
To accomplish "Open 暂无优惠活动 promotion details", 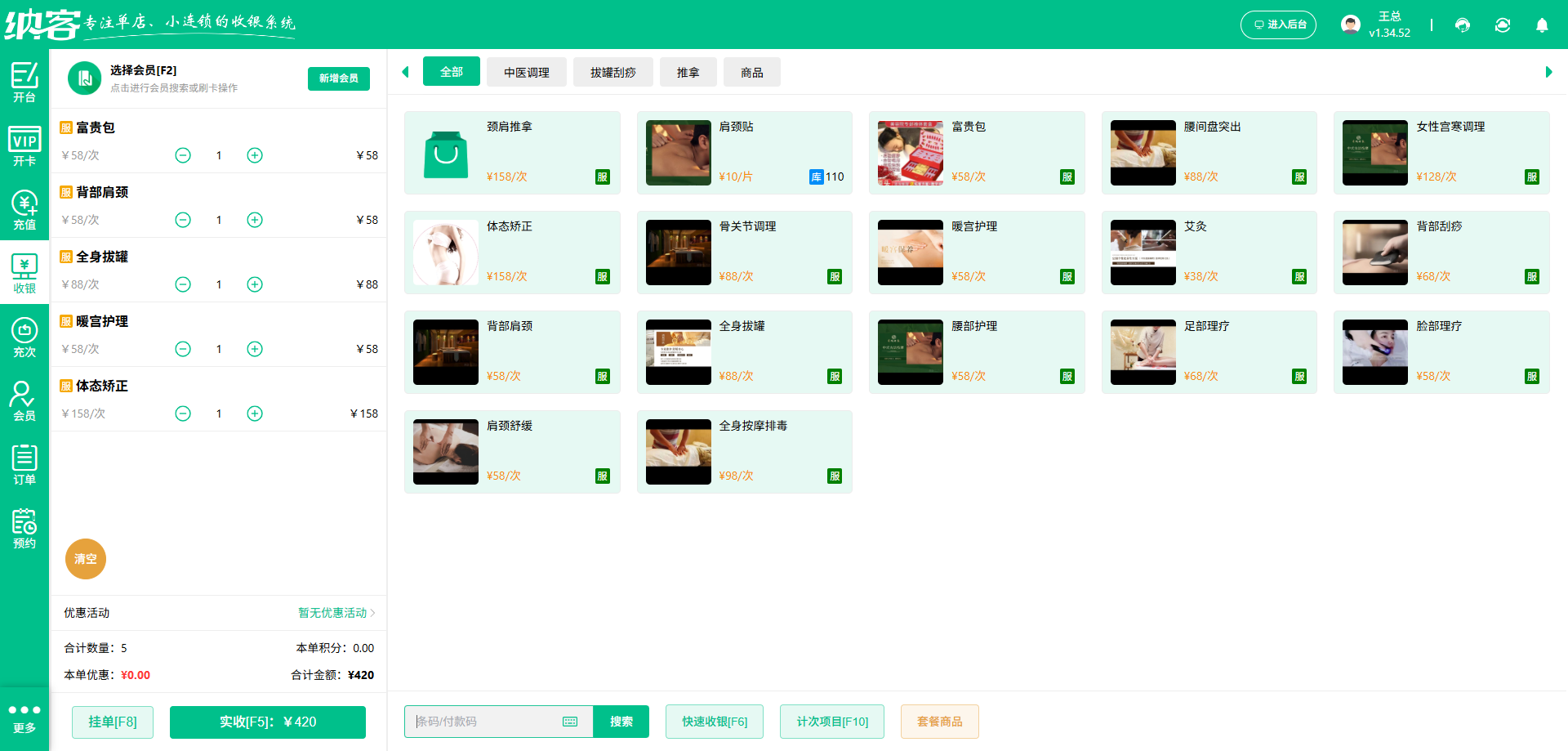I will click(332, 613).
